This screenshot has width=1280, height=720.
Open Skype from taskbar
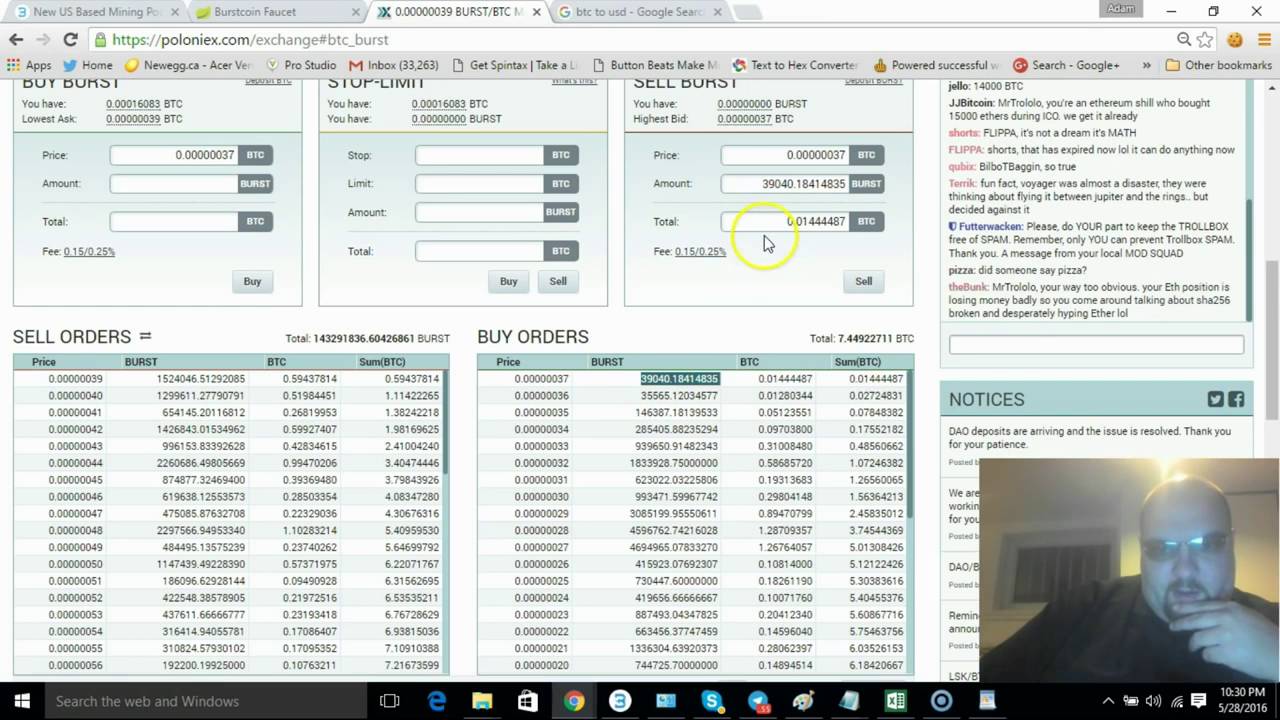tap(712, 701)
